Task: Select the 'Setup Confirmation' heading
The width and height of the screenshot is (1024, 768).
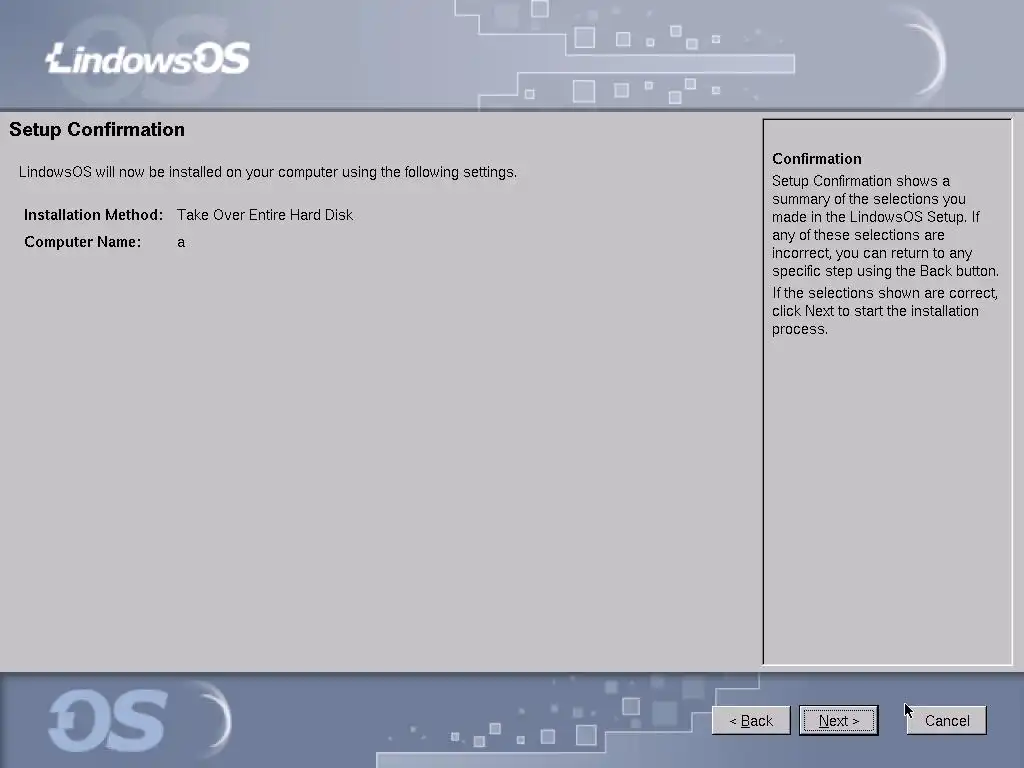Action: tap(97, 129)
